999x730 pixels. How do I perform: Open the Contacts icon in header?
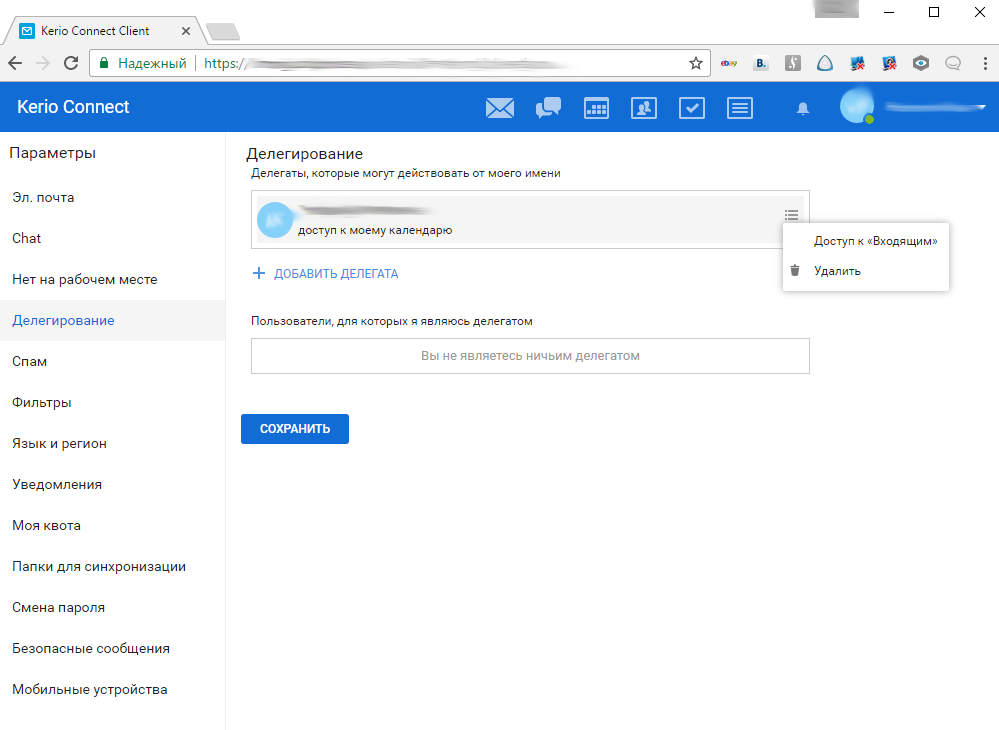644,108
